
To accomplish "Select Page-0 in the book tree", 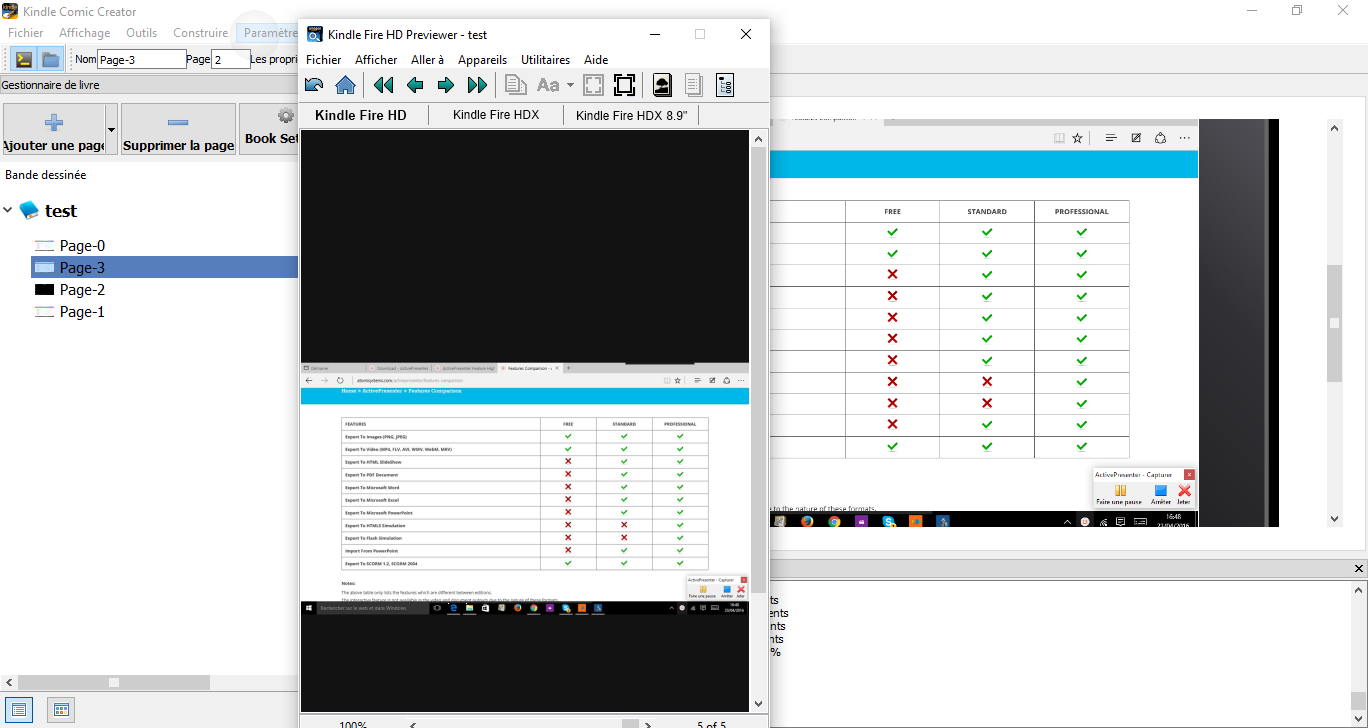I will [x=82, y=246].
